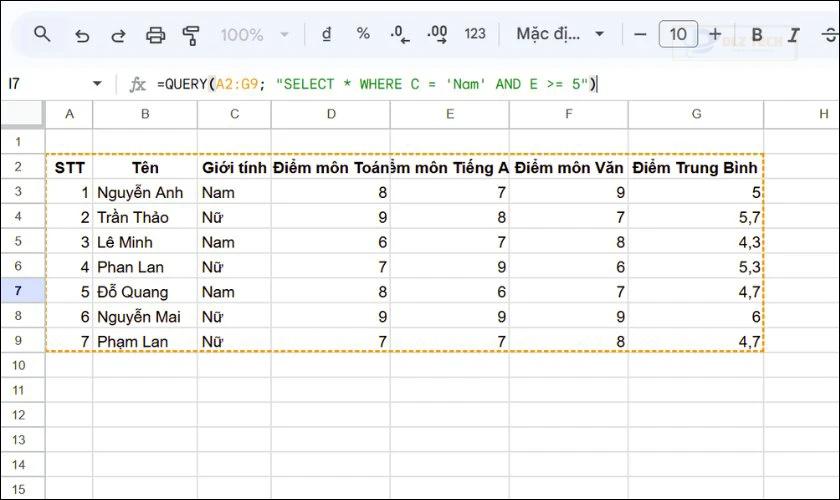Image resolution: width=840 pixels, height=500 pixels.
Task: Select column A header
Action: coord(69,114)
